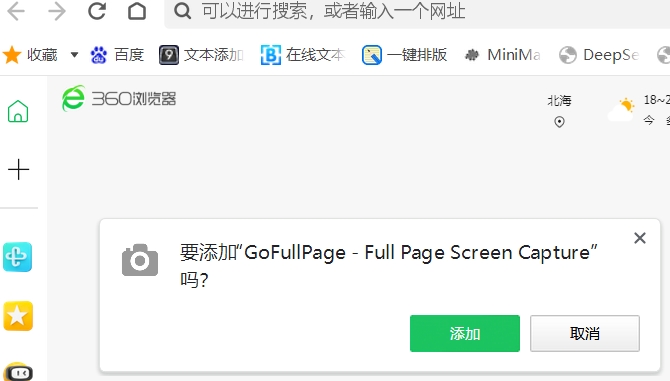The width and height of the screenshot is (670, 381).
Task: Click 添加 to add the extension
Action: click(x=465, y=334)
